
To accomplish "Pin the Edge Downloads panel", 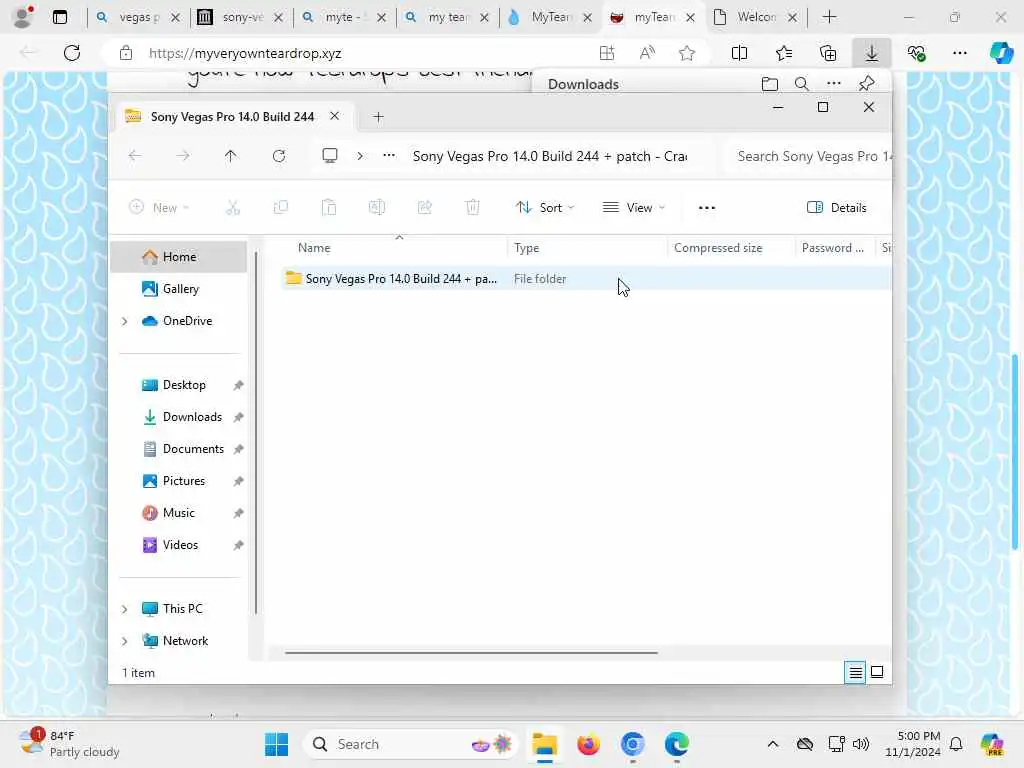I will pyautogui.click(x=867, y=84).
